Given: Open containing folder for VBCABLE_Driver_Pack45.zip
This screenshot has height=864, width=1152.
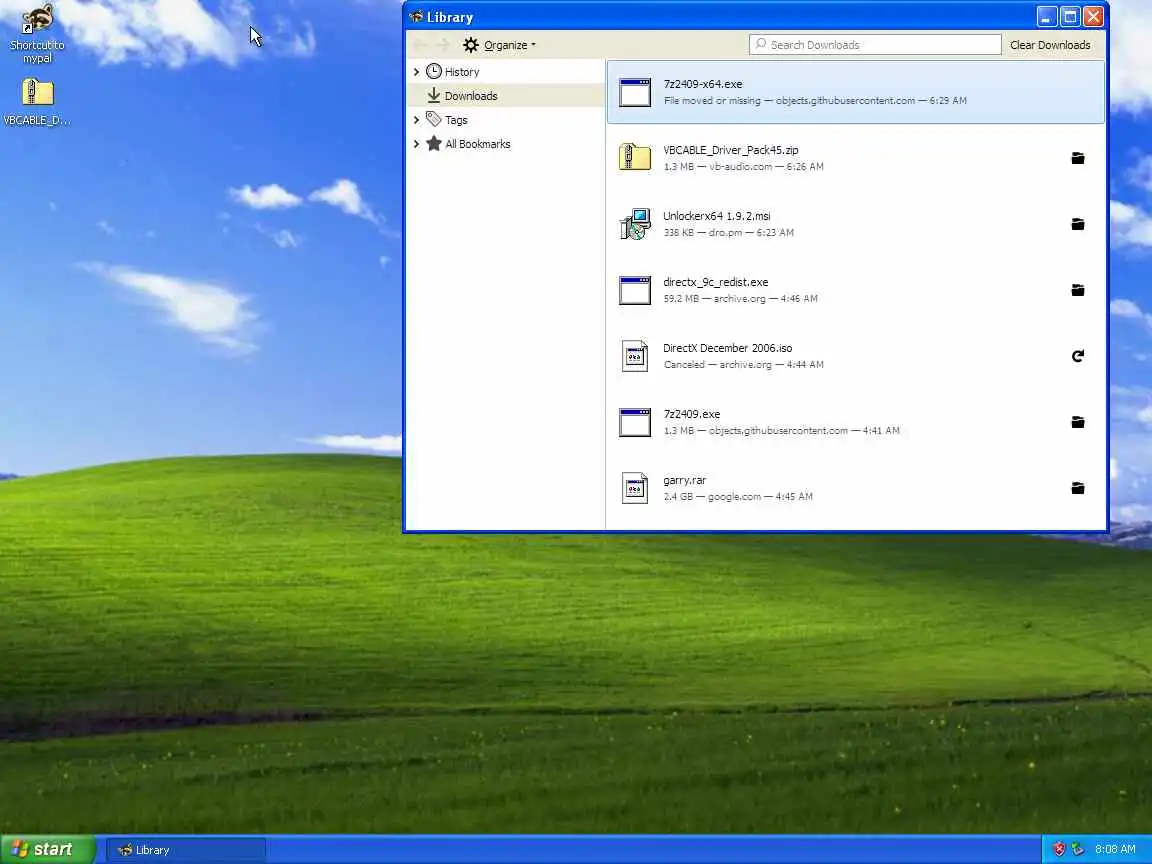Looking at the screenshot, I should (1077, 158).
